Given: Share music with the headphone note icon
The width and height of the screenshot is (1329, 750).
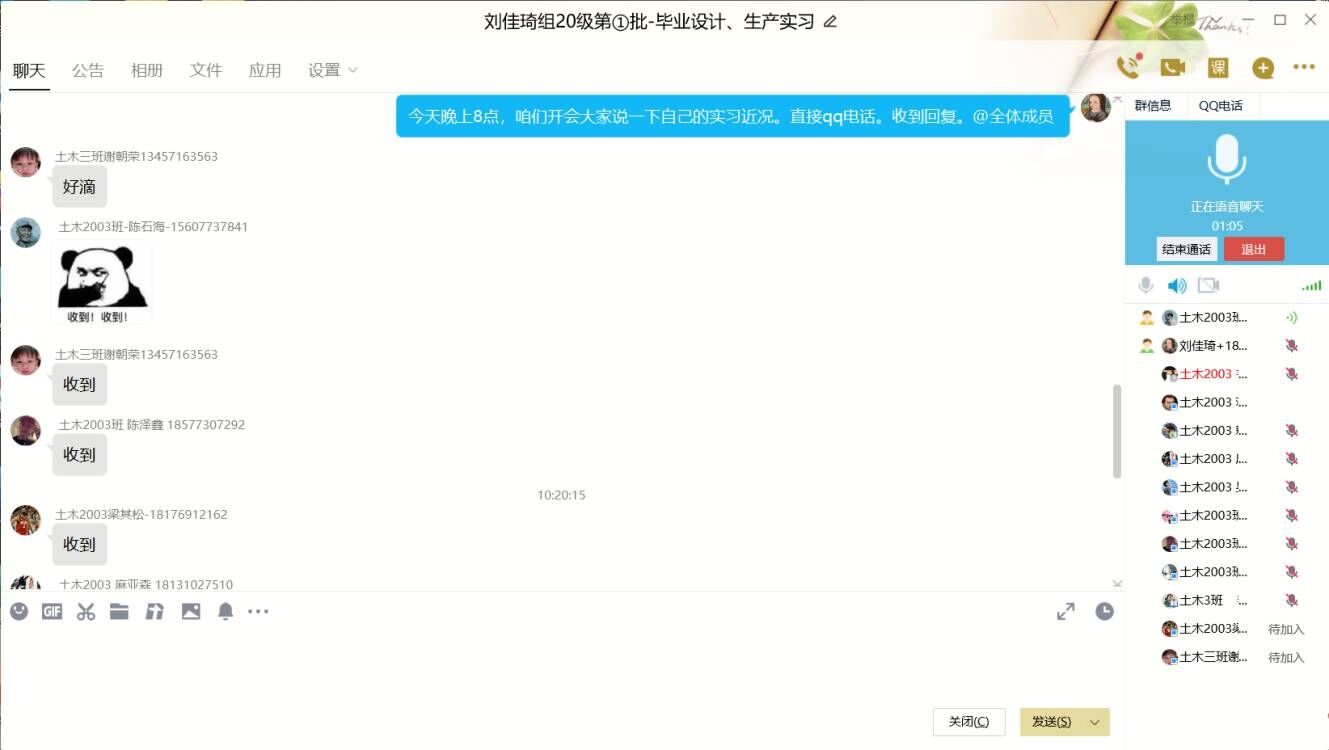Looking at the screenshot, I should pyautogui.click(x=154, y=611).
